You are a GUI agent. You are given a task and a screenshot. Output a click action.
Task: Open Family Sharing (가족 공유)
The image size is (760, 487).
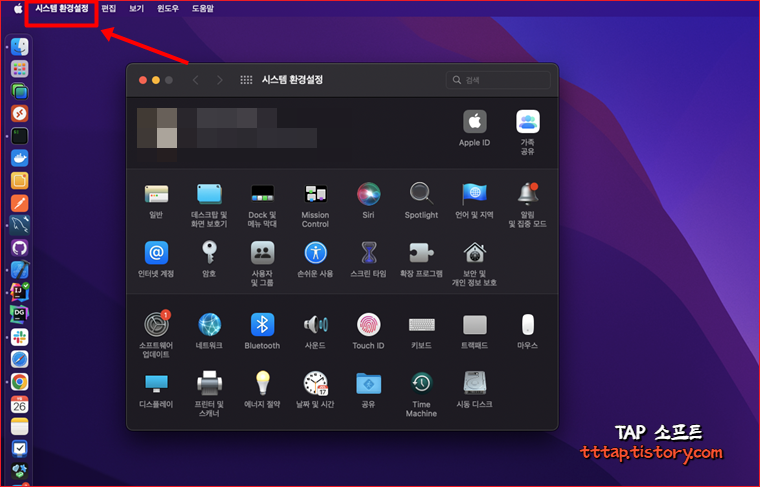click(527, 121)
